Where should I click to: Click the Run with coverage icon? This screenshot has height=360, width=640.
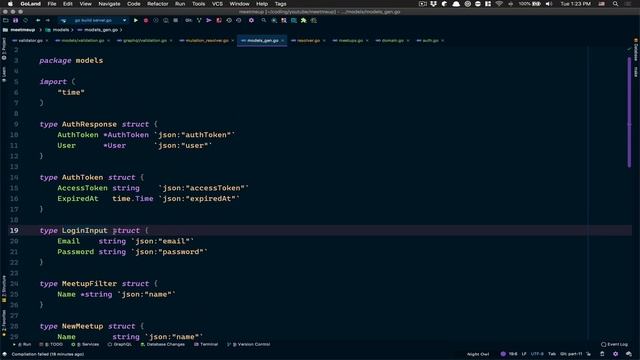(156, 20)
